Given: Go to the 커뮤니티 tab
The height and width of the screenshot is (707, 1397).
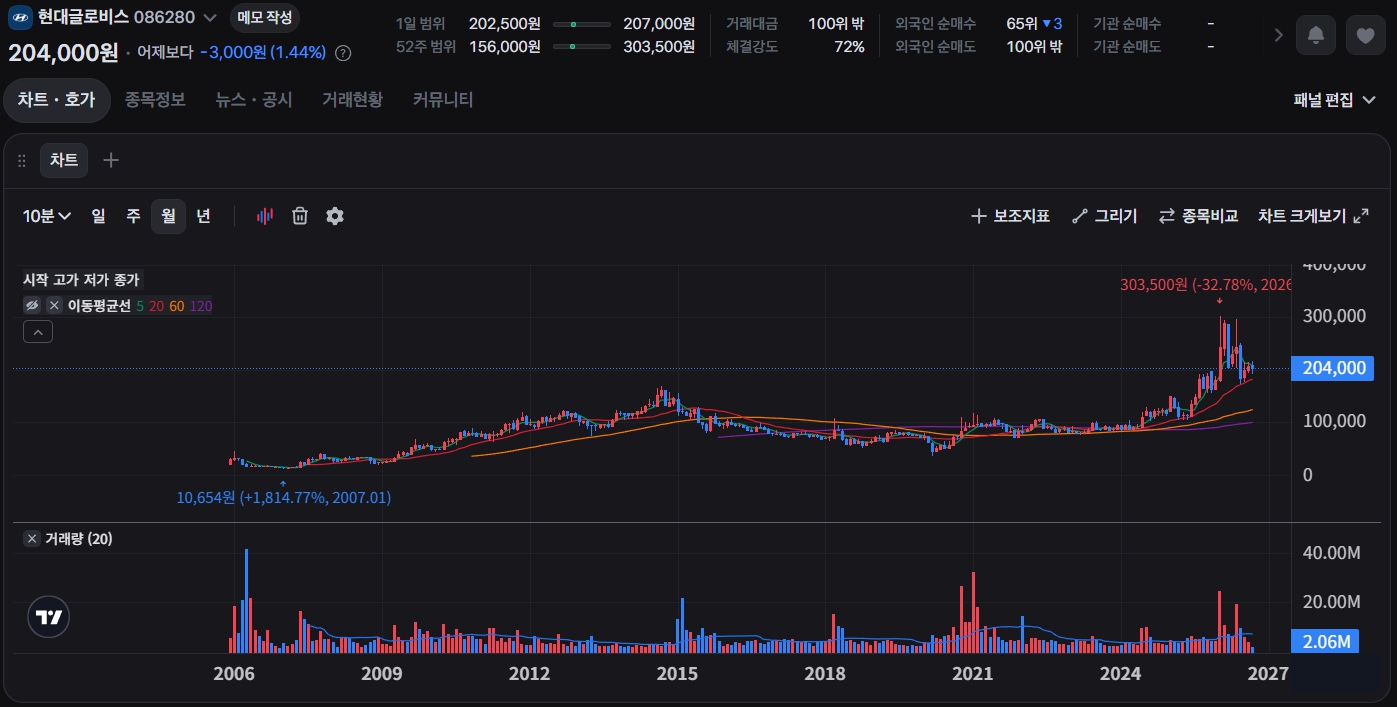Looking at the screenshot, I should pos(443,100).
